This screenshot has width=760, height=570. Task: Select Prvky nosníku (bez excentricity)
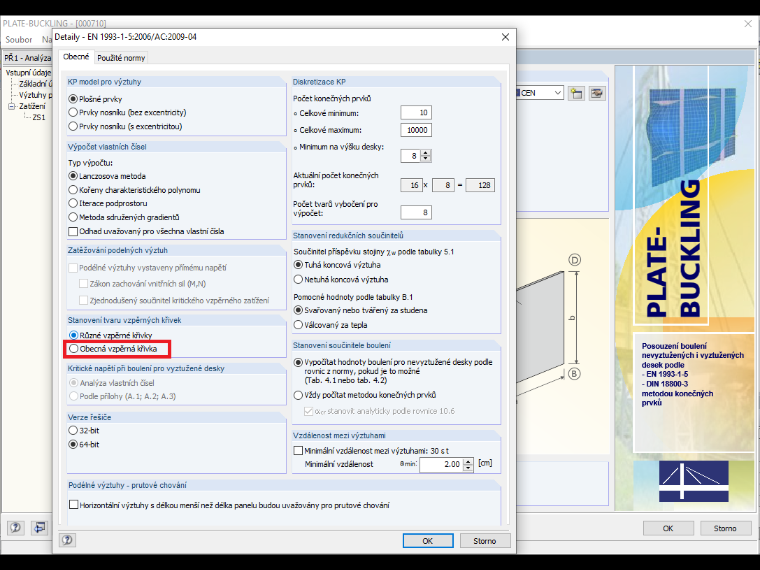click(x=73, y=112)
